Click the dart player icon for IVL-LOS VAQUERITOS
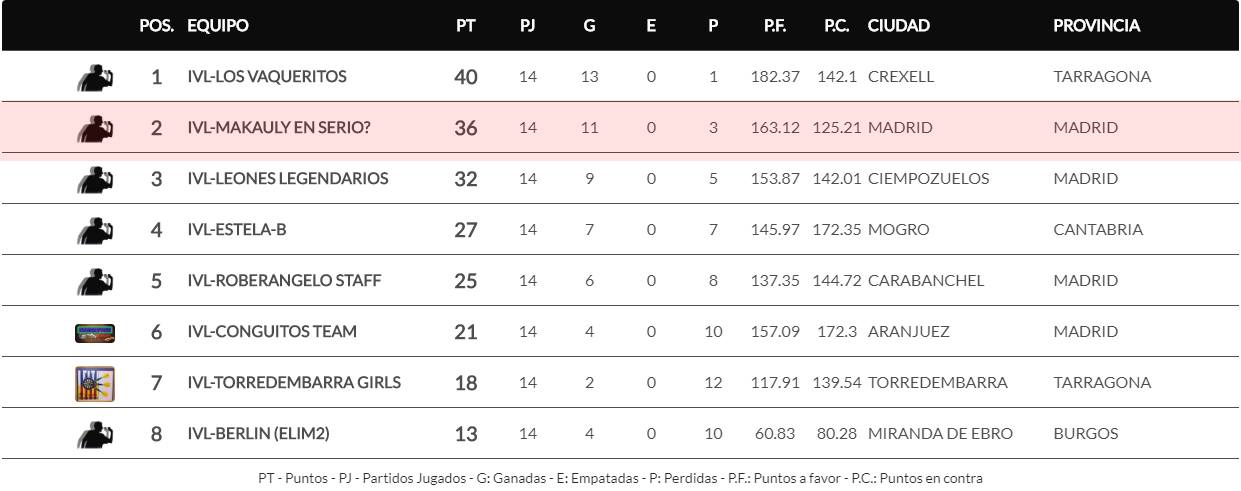The image size is (1241, 491). click(95, 77)
